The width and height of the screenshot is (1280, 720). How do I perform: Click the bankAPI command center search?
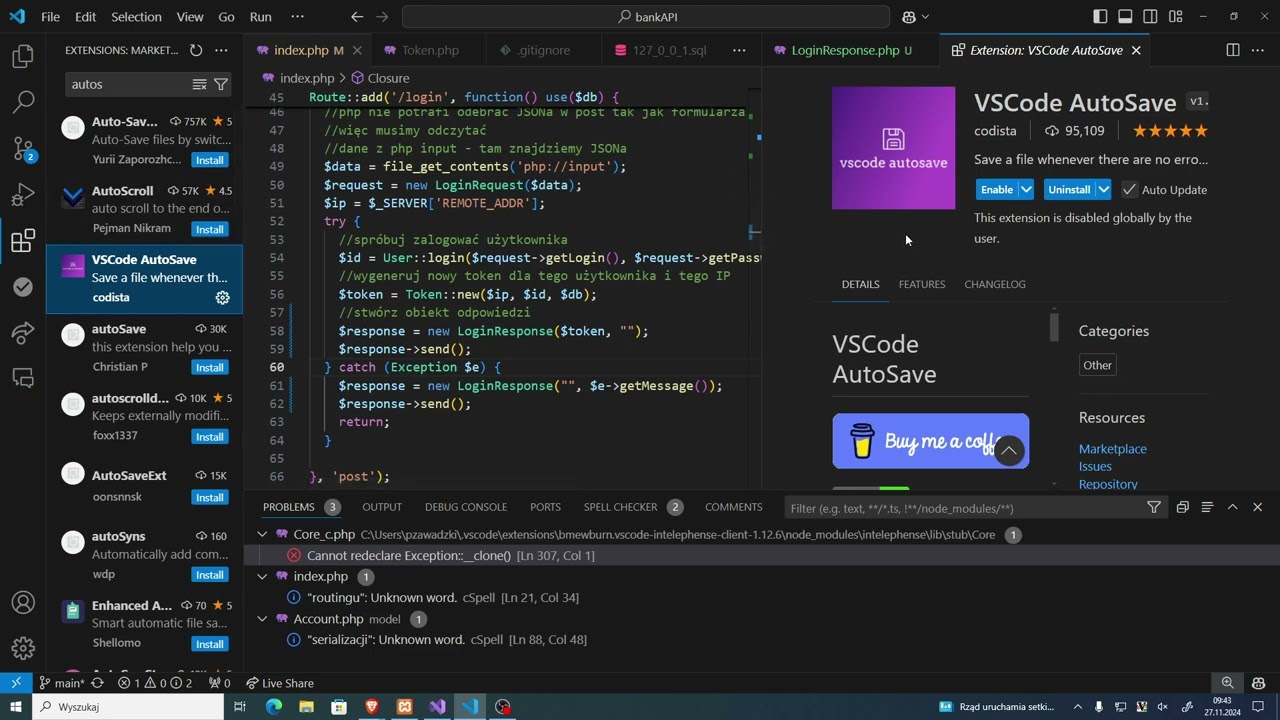pyautogui.click(x=646, y=17)
